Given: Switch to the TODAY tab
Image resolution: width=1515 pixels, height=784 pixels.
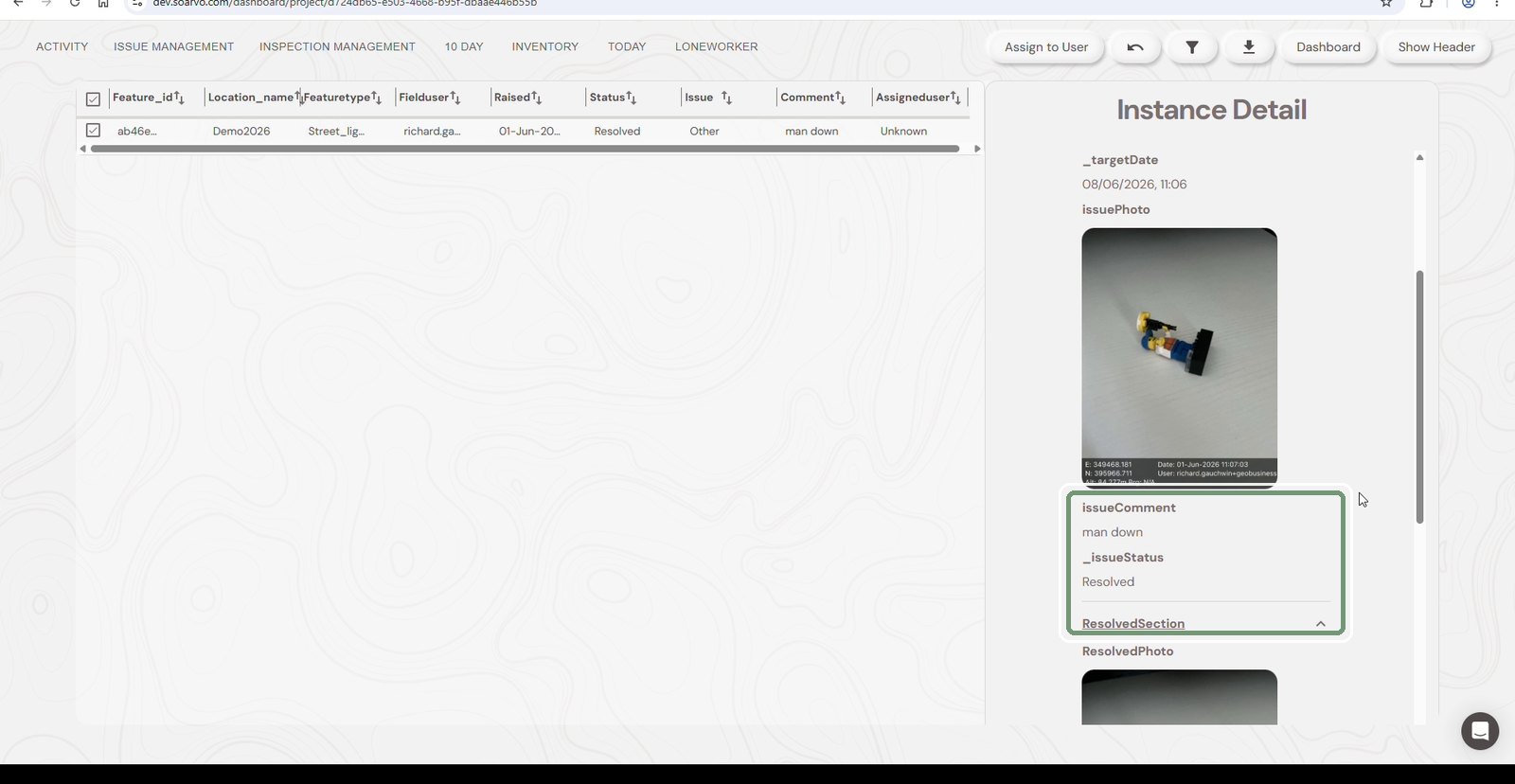Looking at the screenshot, I should (627, 46).
